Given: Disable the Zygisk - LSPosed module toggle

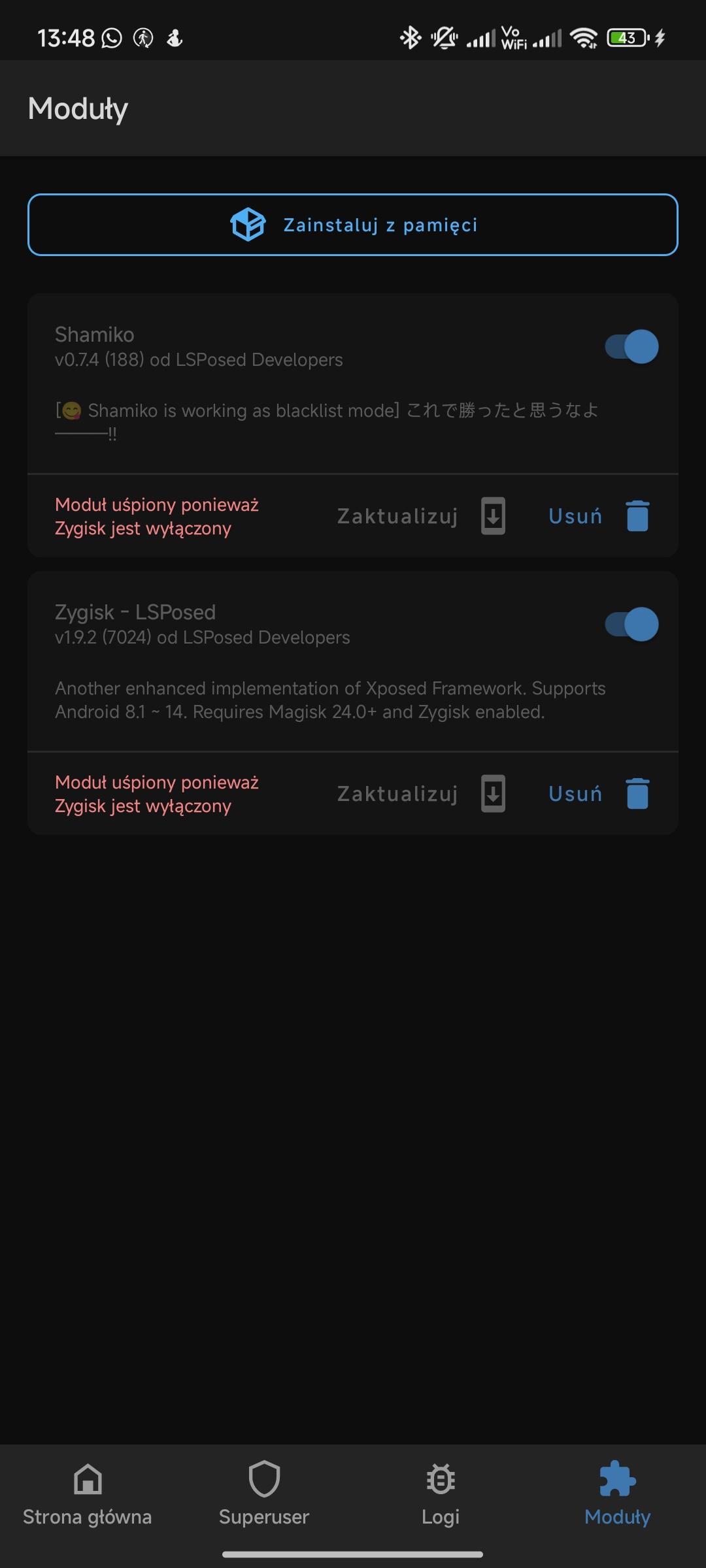Looking at the screenshot, I should click(631, 624).
